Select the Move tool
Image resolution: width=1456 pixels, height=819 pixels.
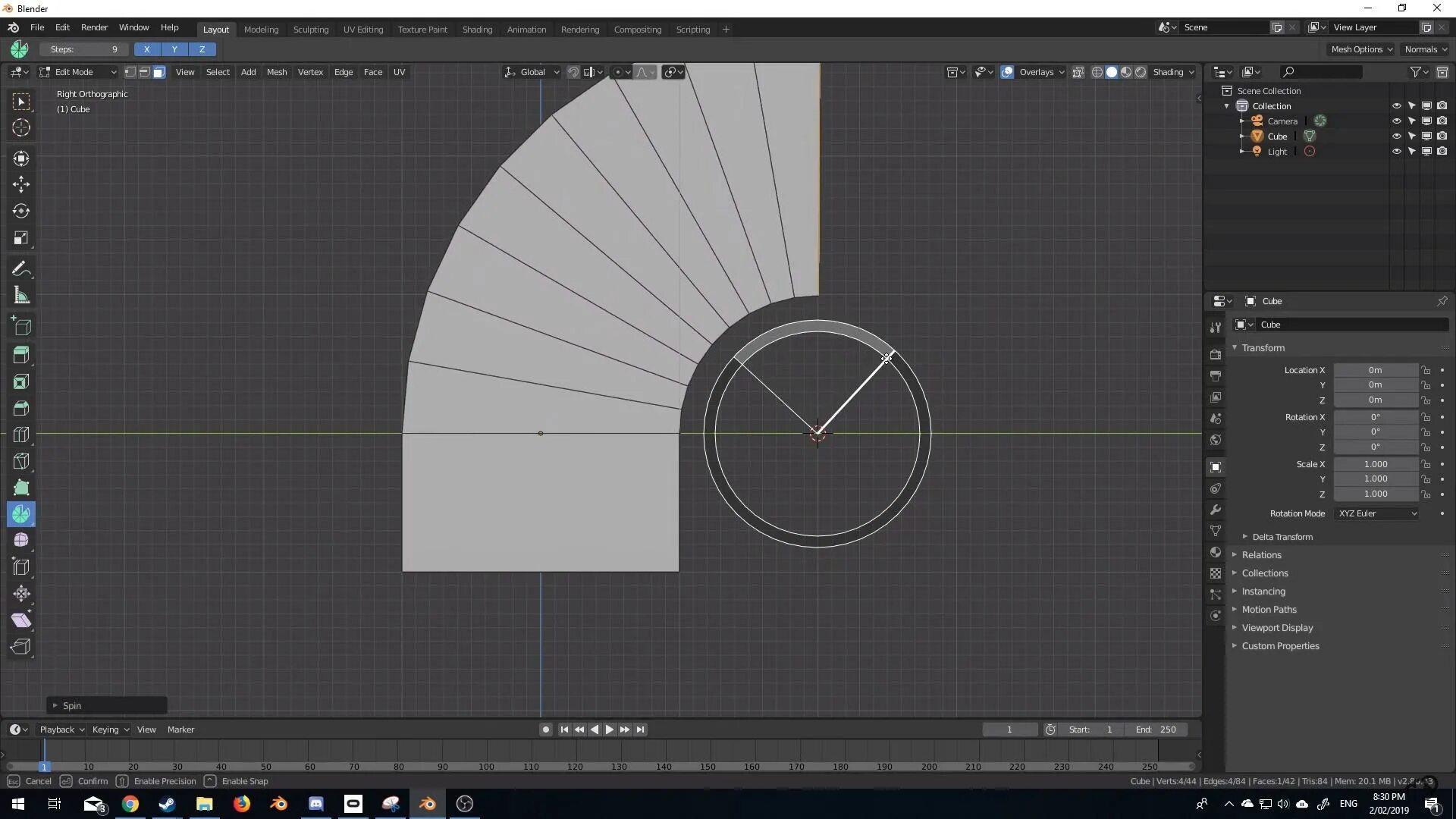click(x=21, y=184)
